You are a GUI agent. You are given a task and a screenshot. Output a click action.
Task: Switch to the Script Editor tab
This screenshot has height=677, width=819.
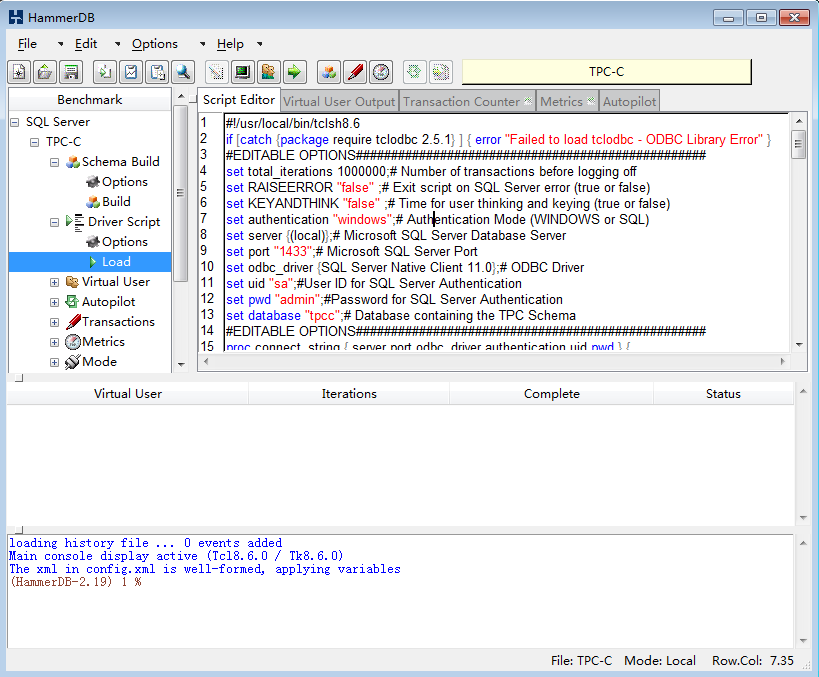coord(239,100)
